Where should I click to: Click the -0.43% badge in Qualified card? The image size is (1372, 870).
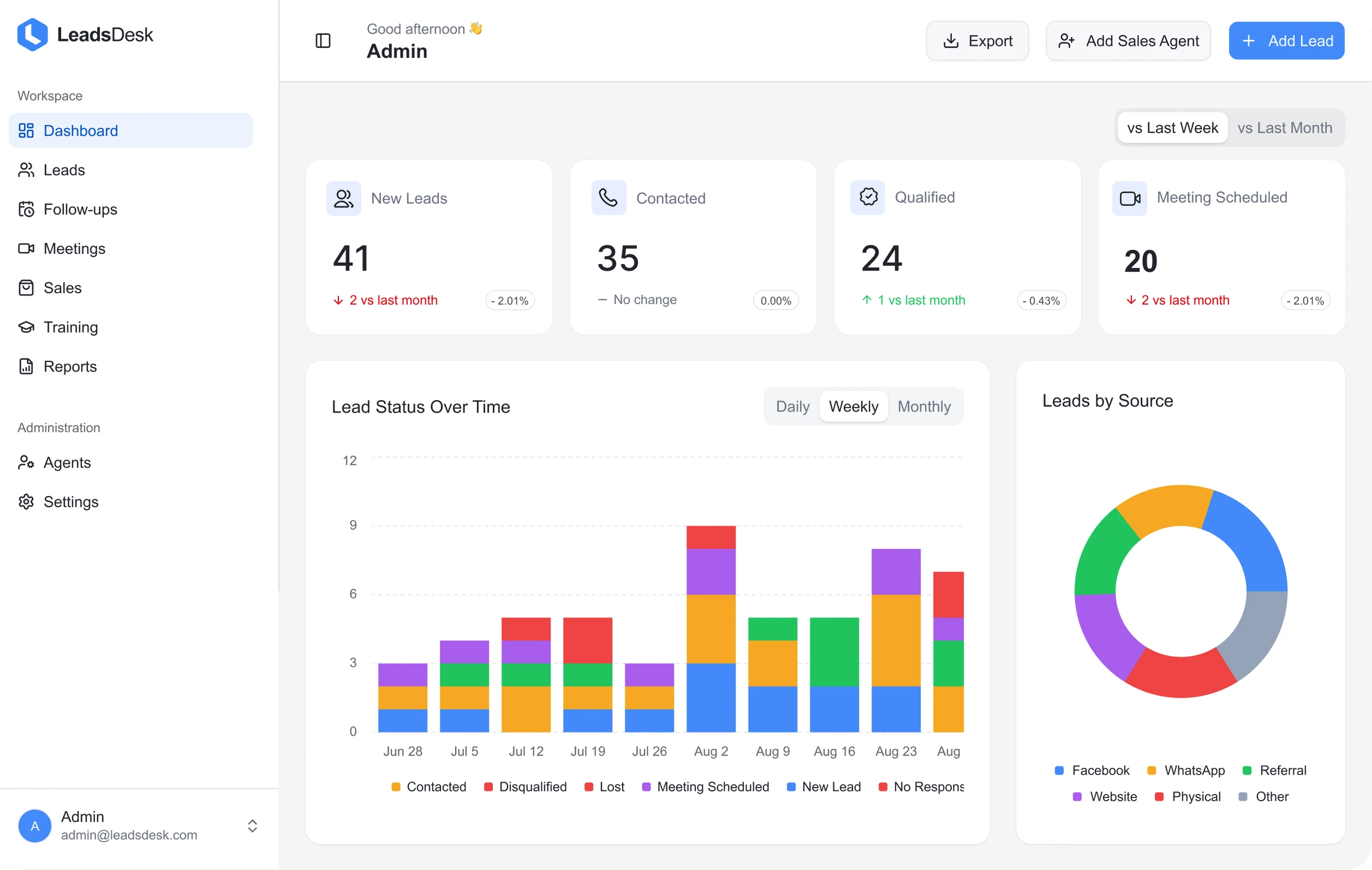(1042, 301)
